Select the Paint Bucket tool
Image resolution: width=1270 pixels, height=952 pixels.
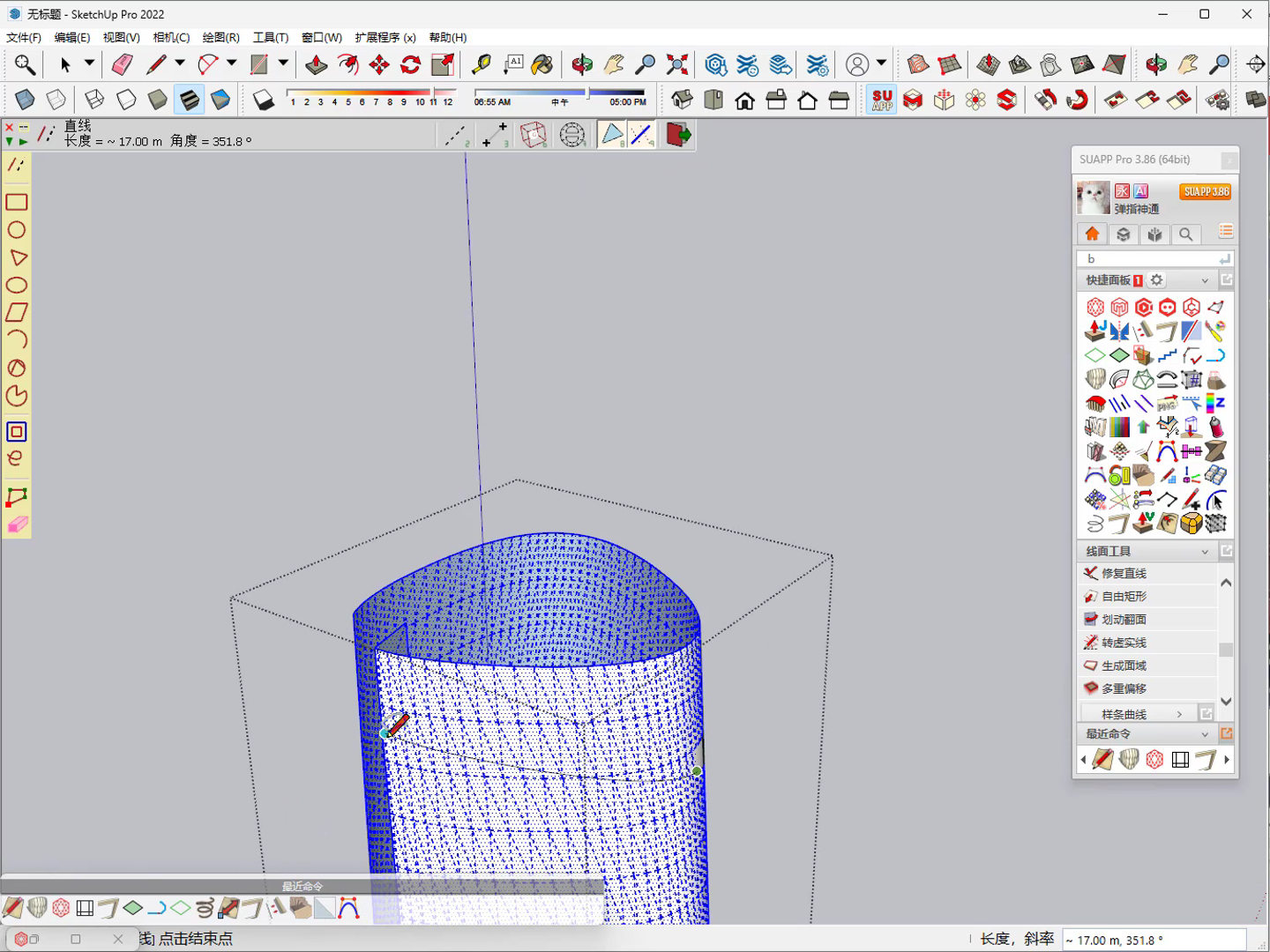[542, 64]
